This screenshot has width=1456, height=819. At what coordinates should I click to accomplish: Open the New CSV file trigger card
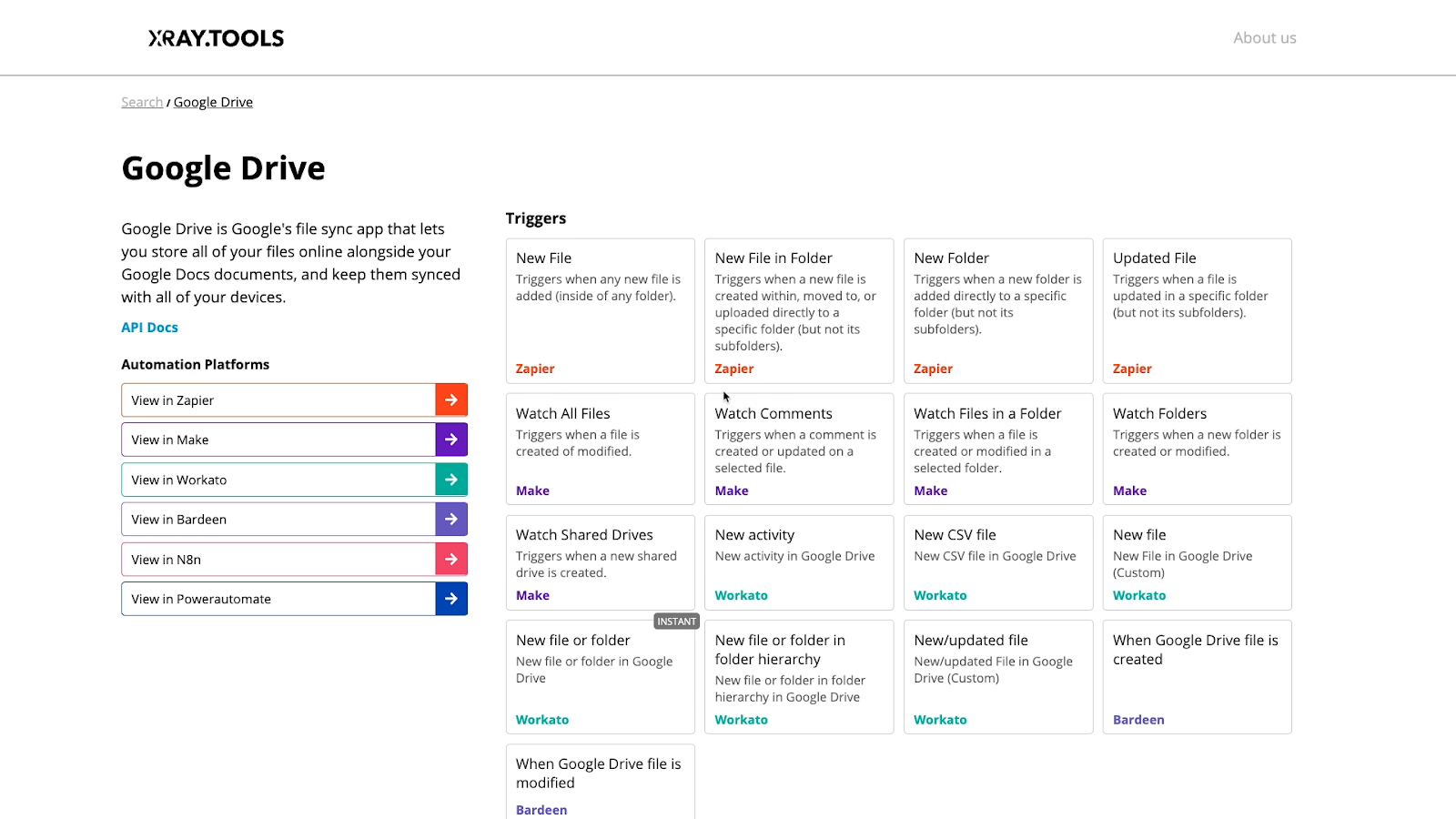click(998, 563)
